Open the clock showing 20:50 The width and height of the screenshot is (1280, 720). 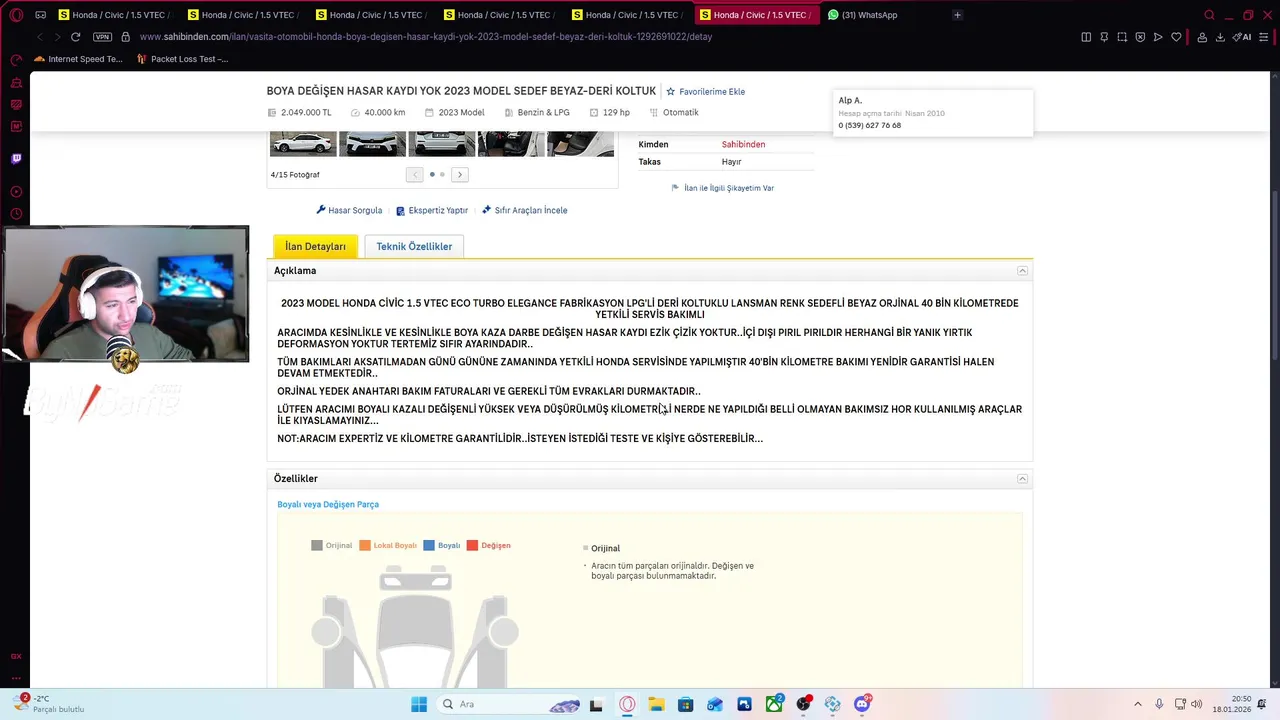[x=1232, y=704]
